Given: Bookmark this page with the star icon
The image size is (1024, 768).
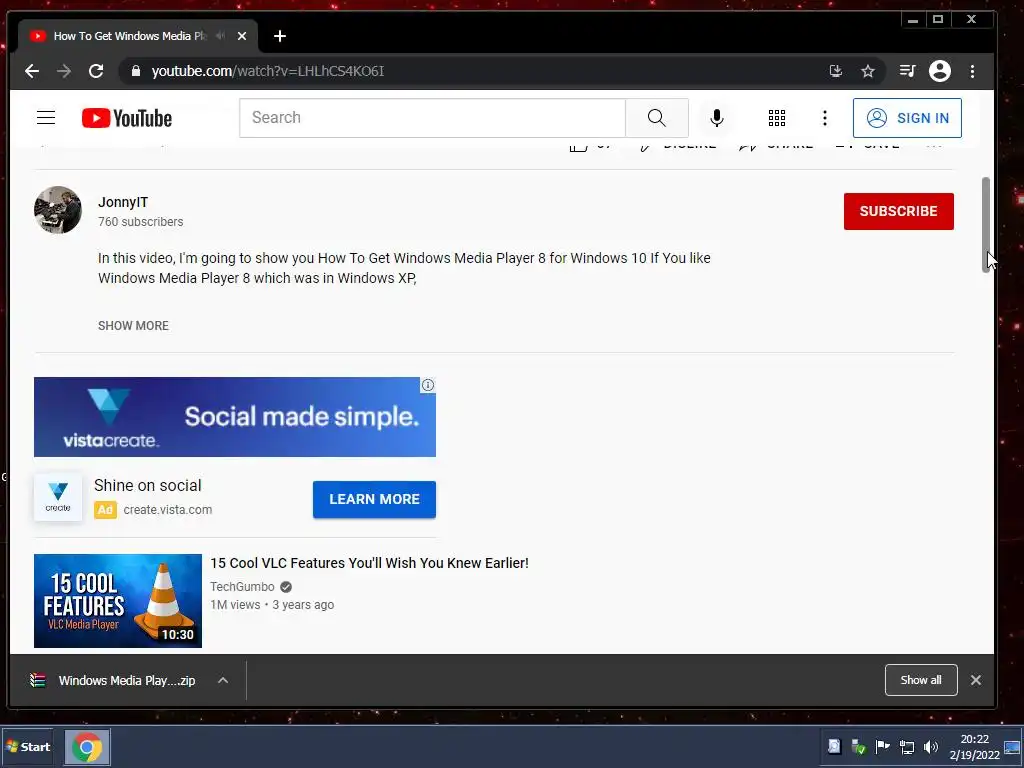Looking at the screenshot, I should 867,71.
